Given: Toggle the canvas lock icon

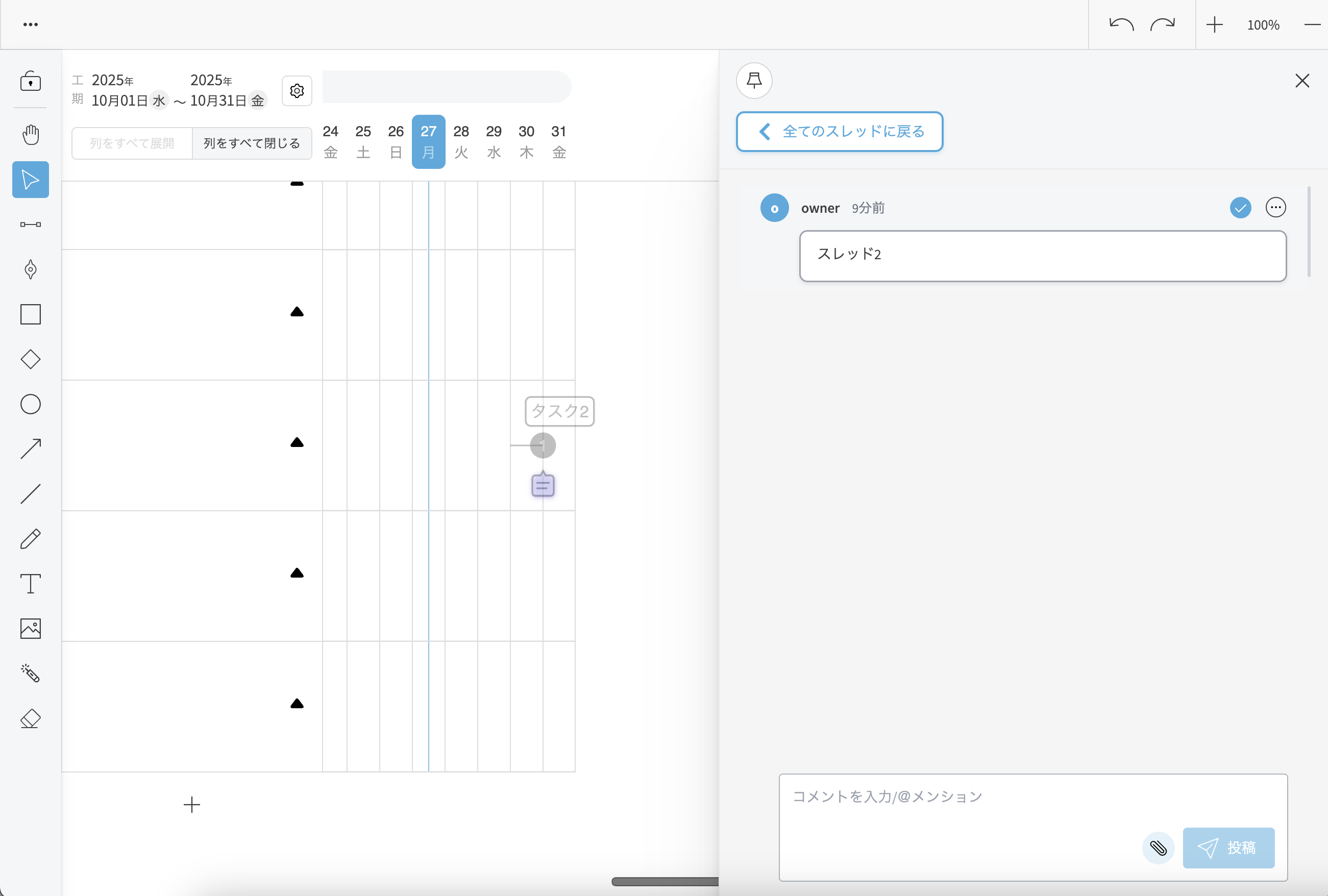Looking at the screenshot, I should point(30,82).
